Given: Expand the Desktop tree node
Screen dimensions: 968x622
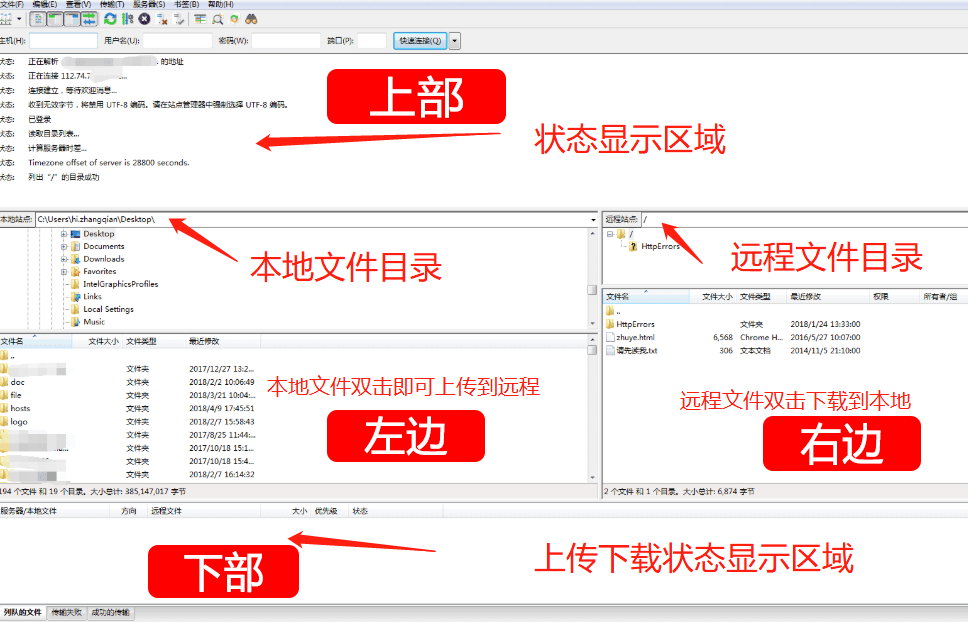Looking at the screenshot, I should click(x=64, y=234).
